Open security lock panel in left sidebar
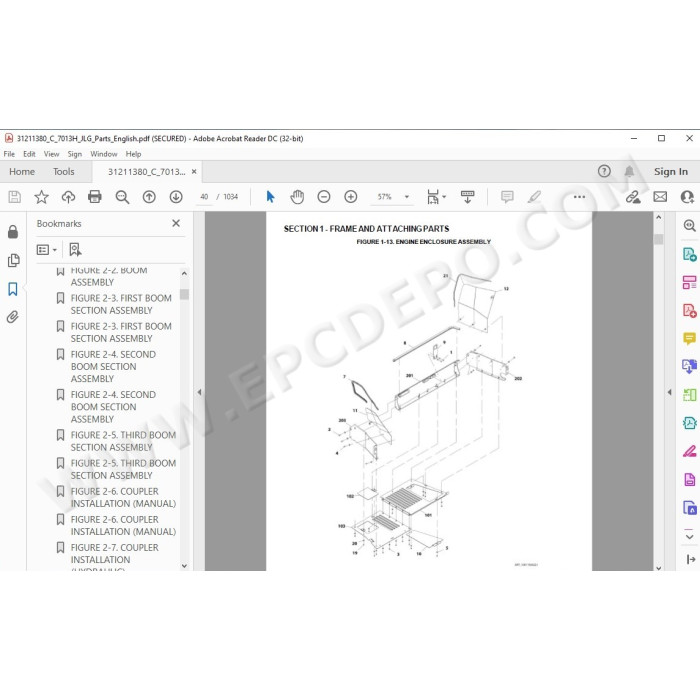The width and height of the screenshot is (700, 700). 13,232
